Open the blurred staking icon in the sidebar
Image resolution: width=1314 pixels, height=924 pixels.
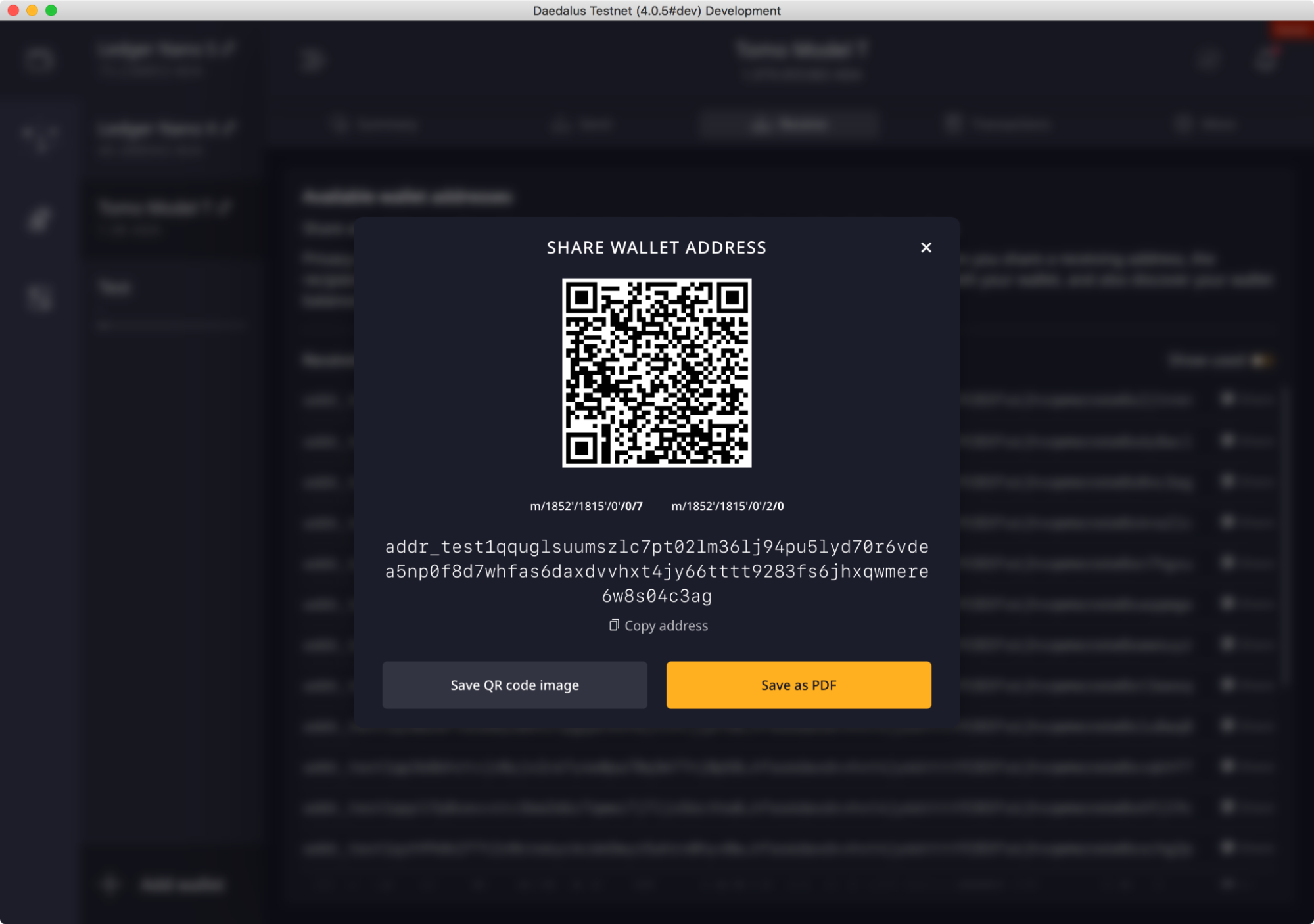pyautogui.click(x=39, y=139)
